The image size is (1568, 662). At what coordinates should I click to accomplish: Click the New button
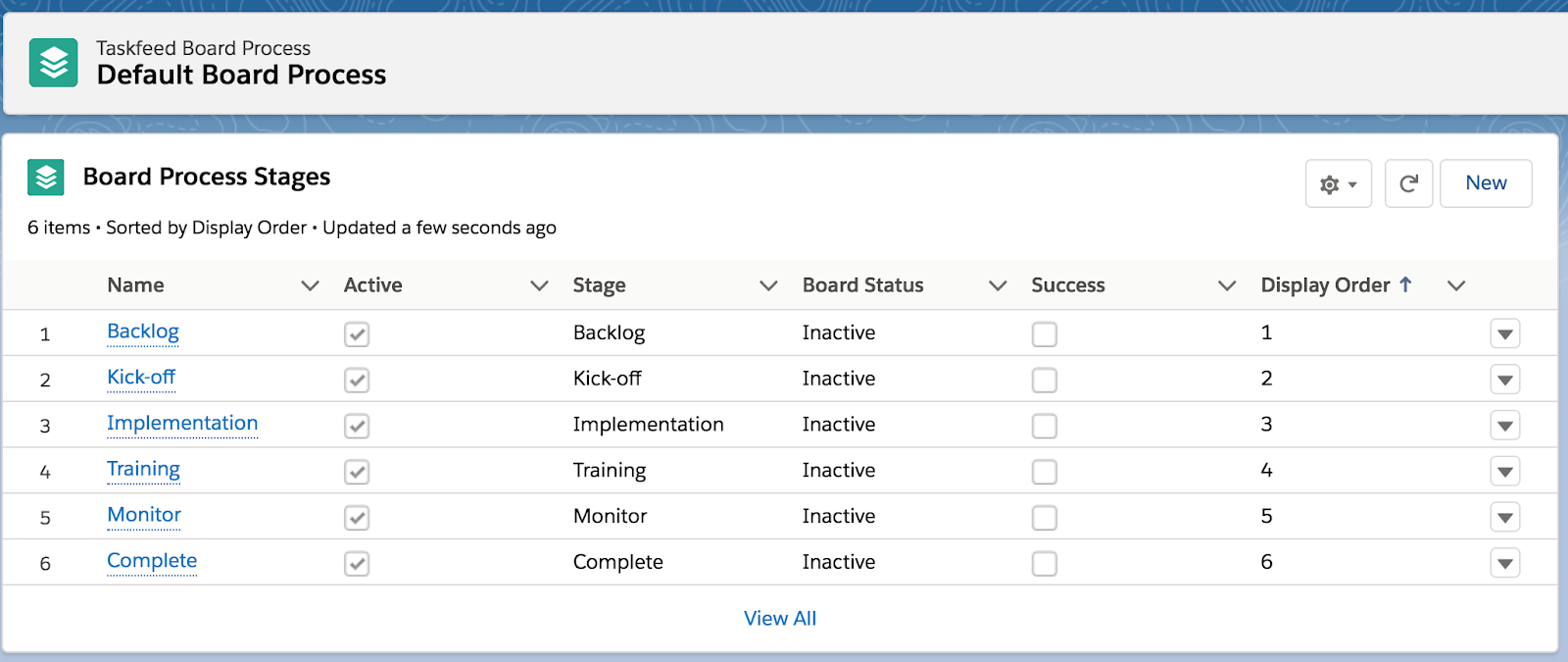[1486, 183]
